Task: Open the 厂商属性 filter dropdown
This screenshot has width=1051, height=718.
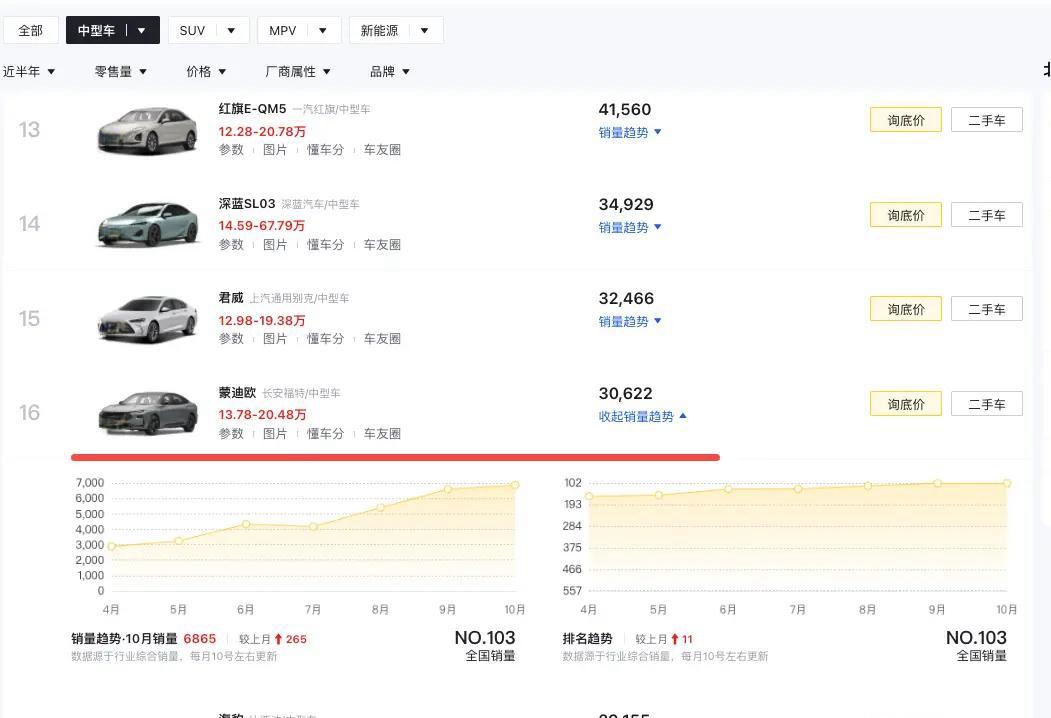Action: 298,71
